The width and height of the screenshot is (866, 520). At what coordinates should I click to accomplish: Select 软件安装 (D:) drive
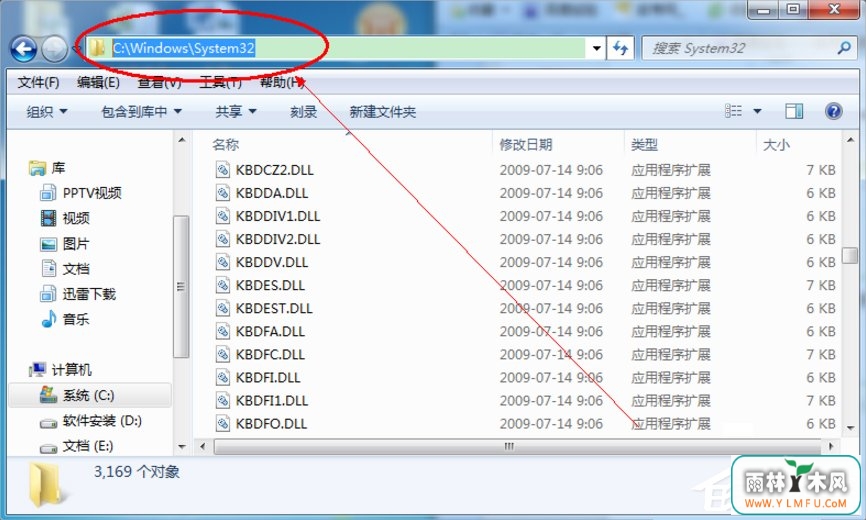[x=91, y=421]
